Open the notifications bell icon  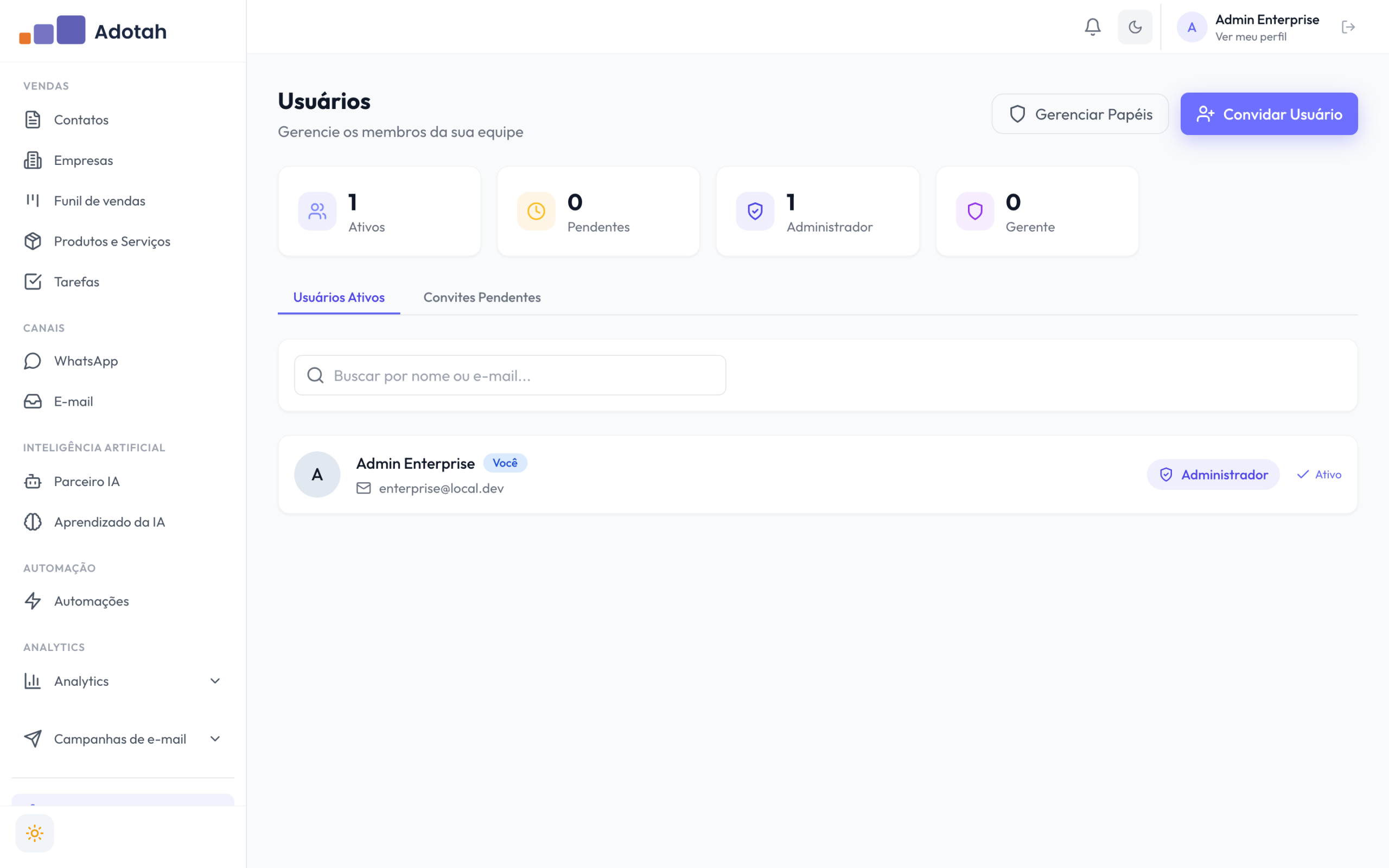[1092, 27]
